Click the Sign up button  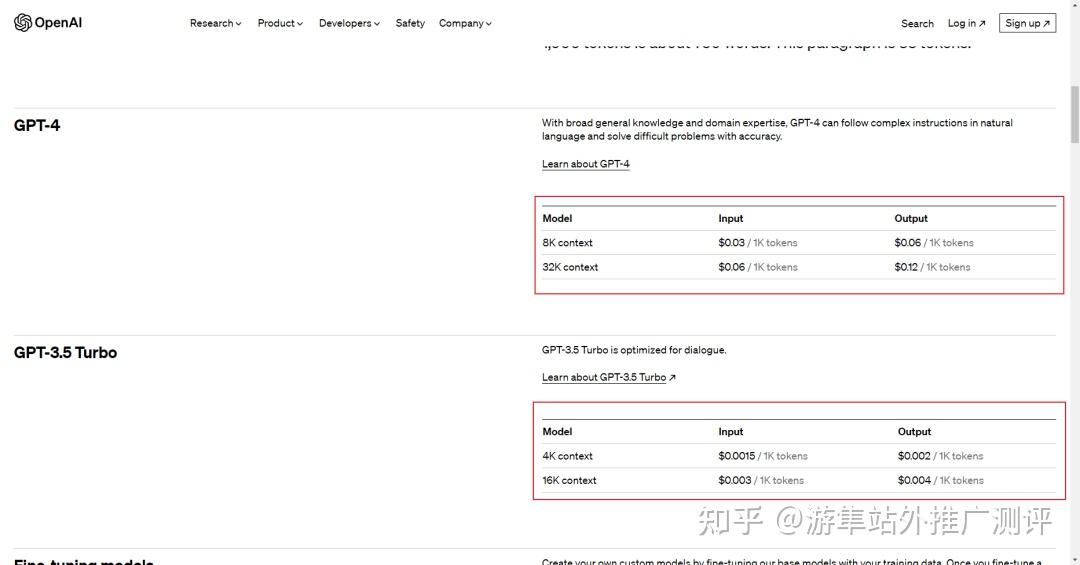coord(1027,23)
